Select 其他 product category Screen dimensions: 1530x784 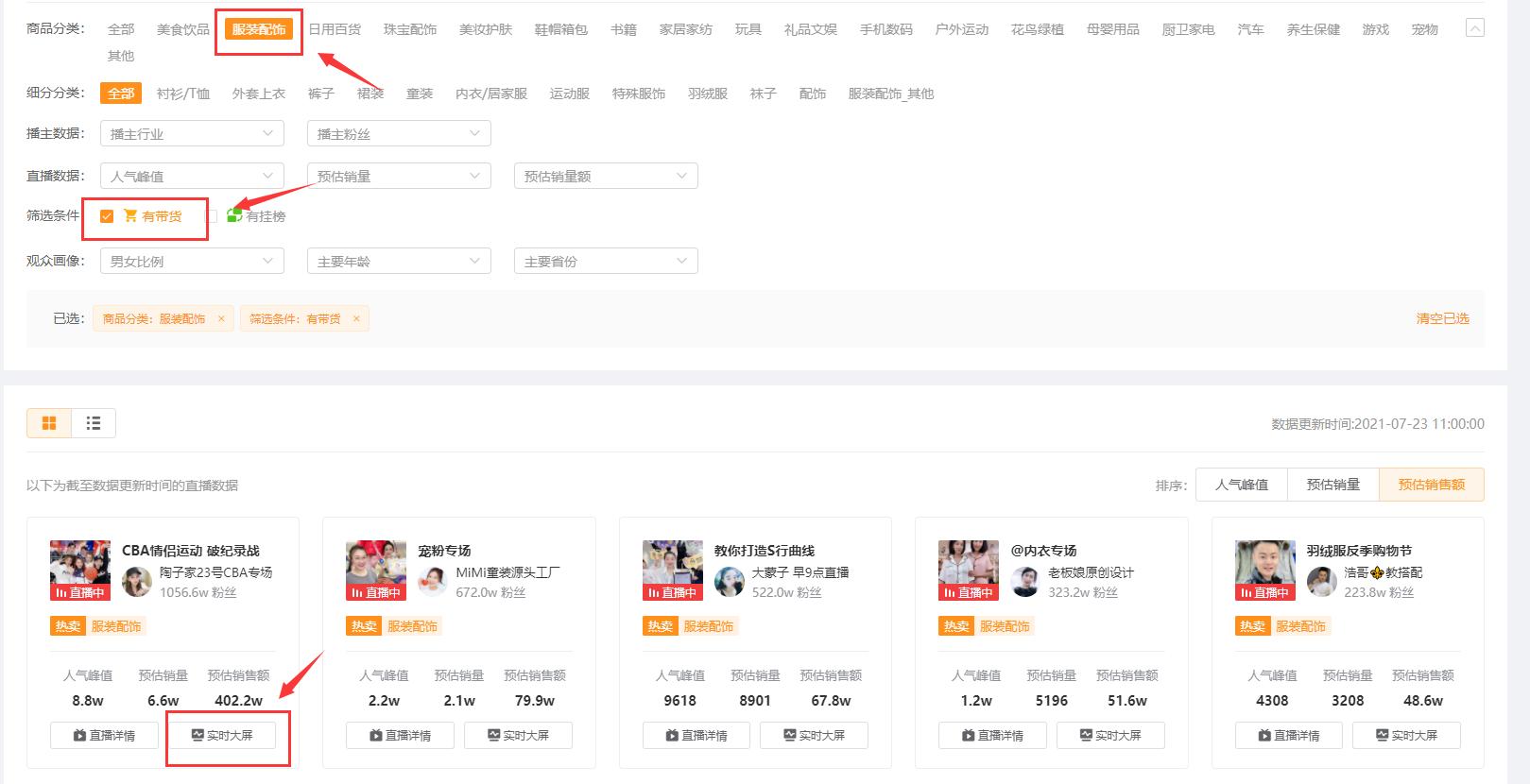pos(121,56)
